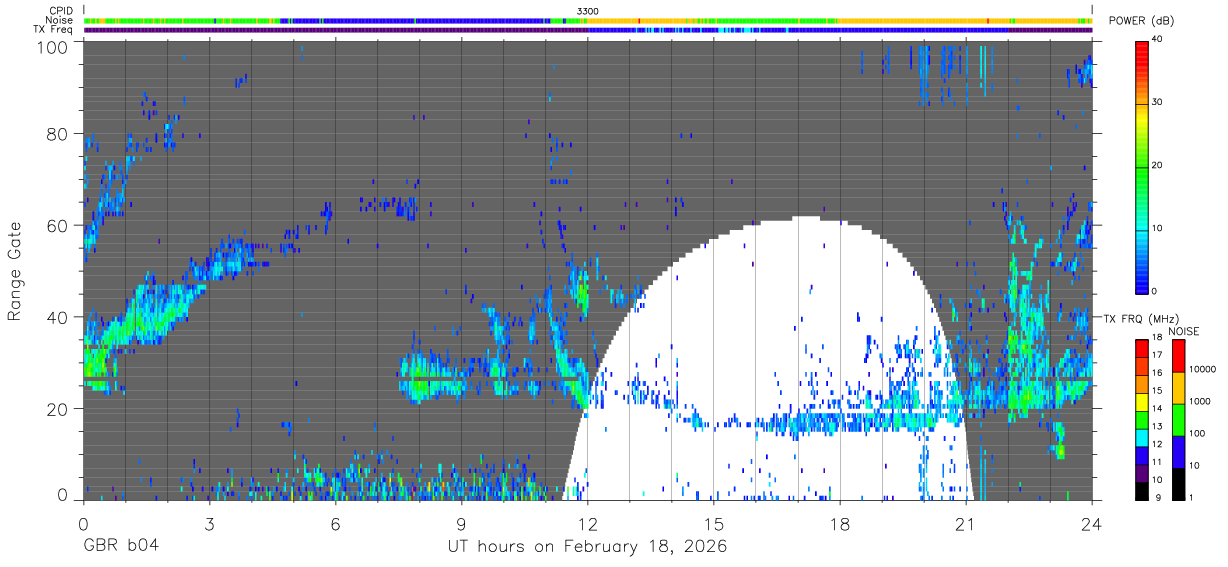Click the TX FRQ (MHz) color scale bar

coord(1142,419)
